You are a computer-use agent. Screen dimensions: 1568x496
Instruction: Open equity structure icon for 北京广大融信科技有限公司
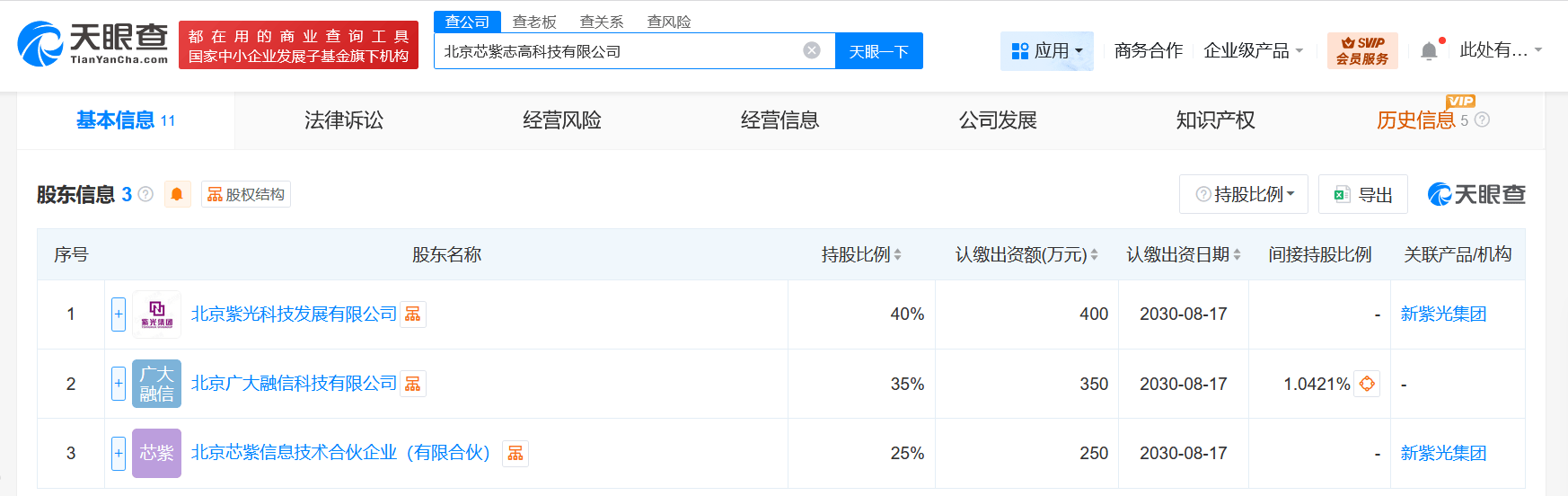pos(413,385)
